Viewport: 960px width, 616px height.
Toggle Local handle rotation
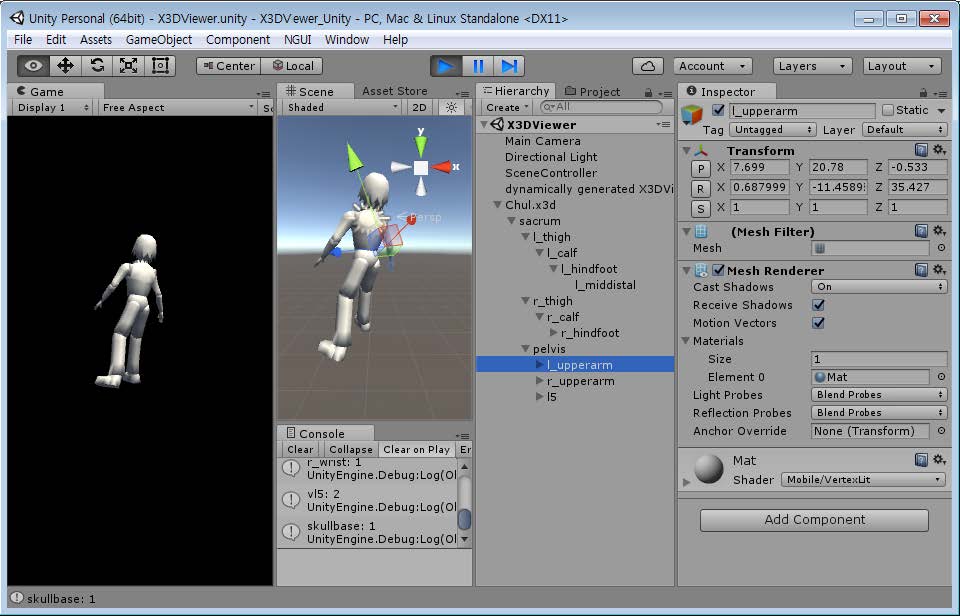point(293,66)
